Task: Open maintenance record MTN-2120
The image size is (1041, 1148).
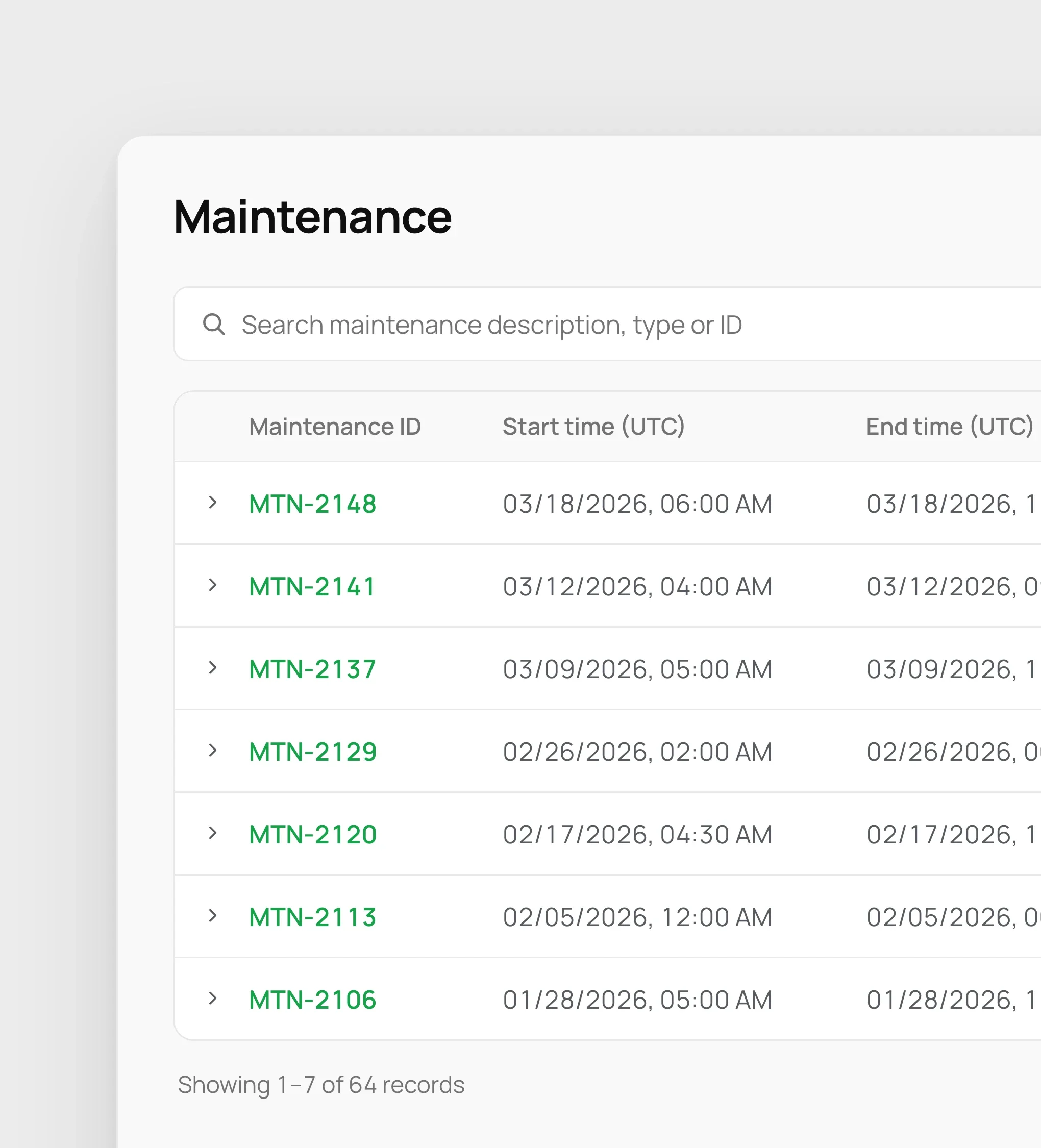Action: click(313, 835)
